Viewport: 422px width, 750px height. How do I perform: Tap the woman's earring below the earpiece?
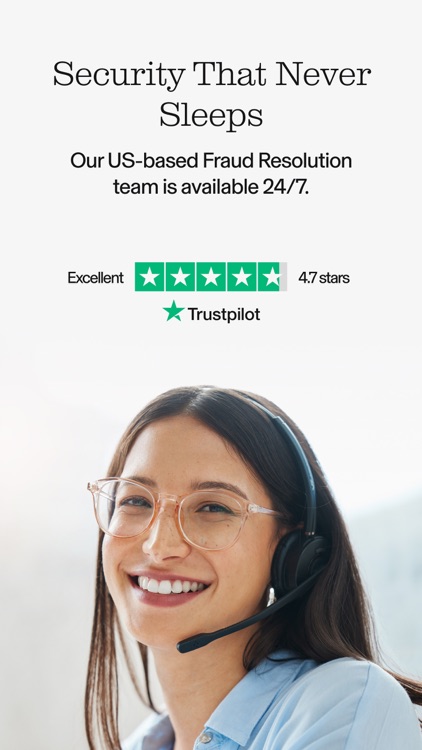tap(271, 596)
